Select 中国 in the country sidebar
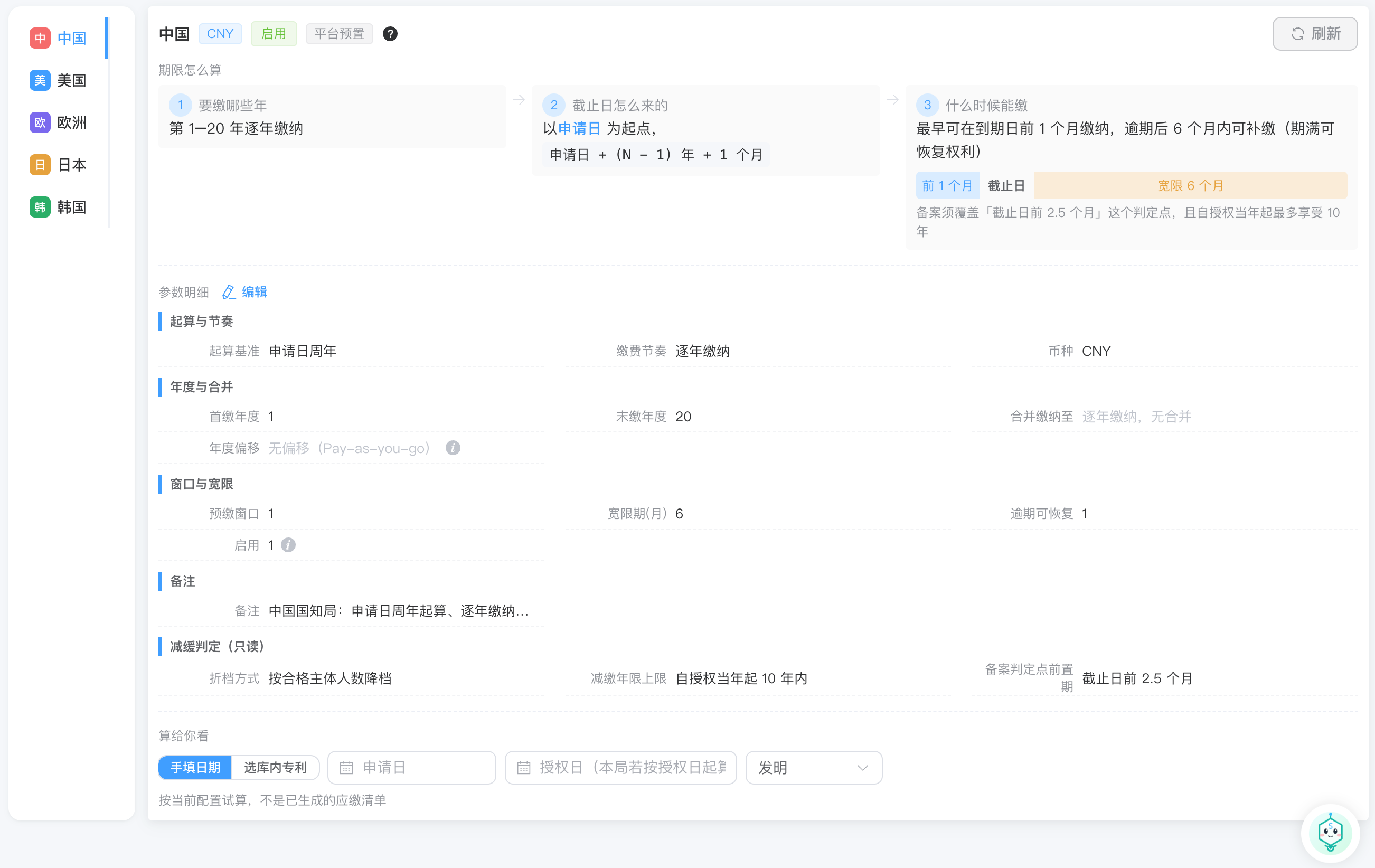This screenshot has height=868, width=1375. (x=58, y=38)
